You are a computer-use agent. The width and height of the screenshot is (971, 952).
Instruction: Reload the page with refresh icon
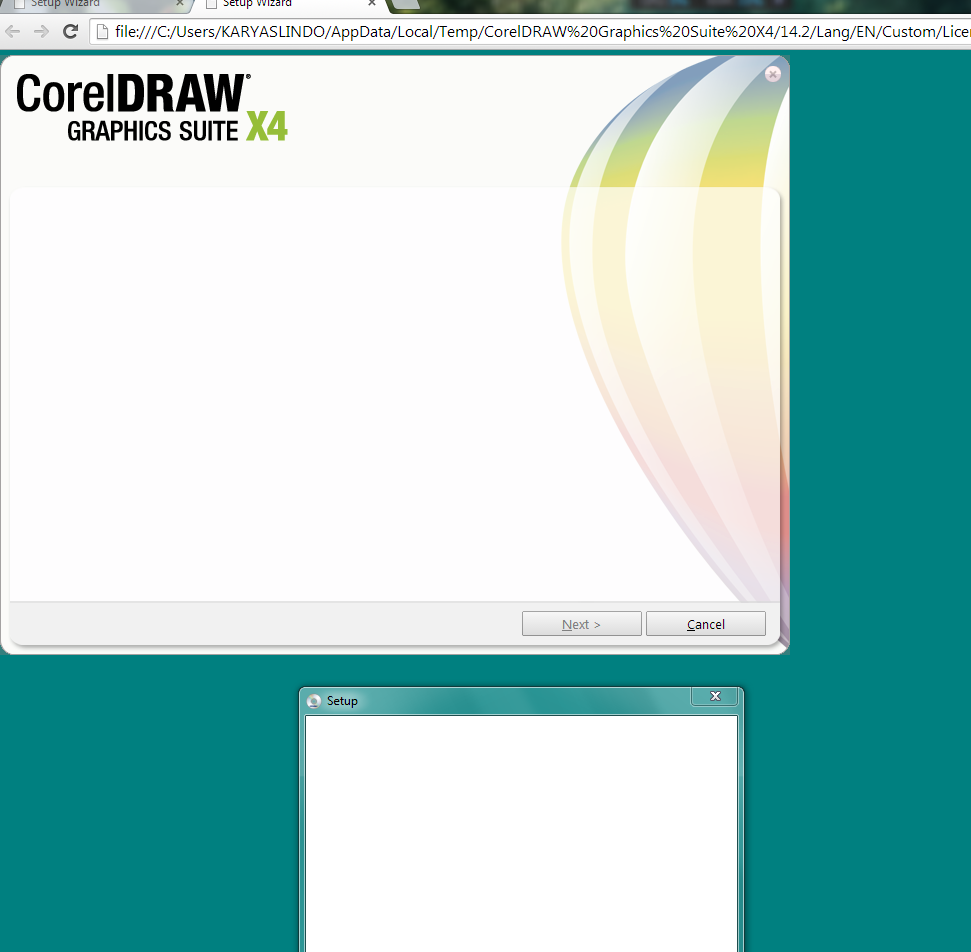pyautogui.click(x=71, y=32)
